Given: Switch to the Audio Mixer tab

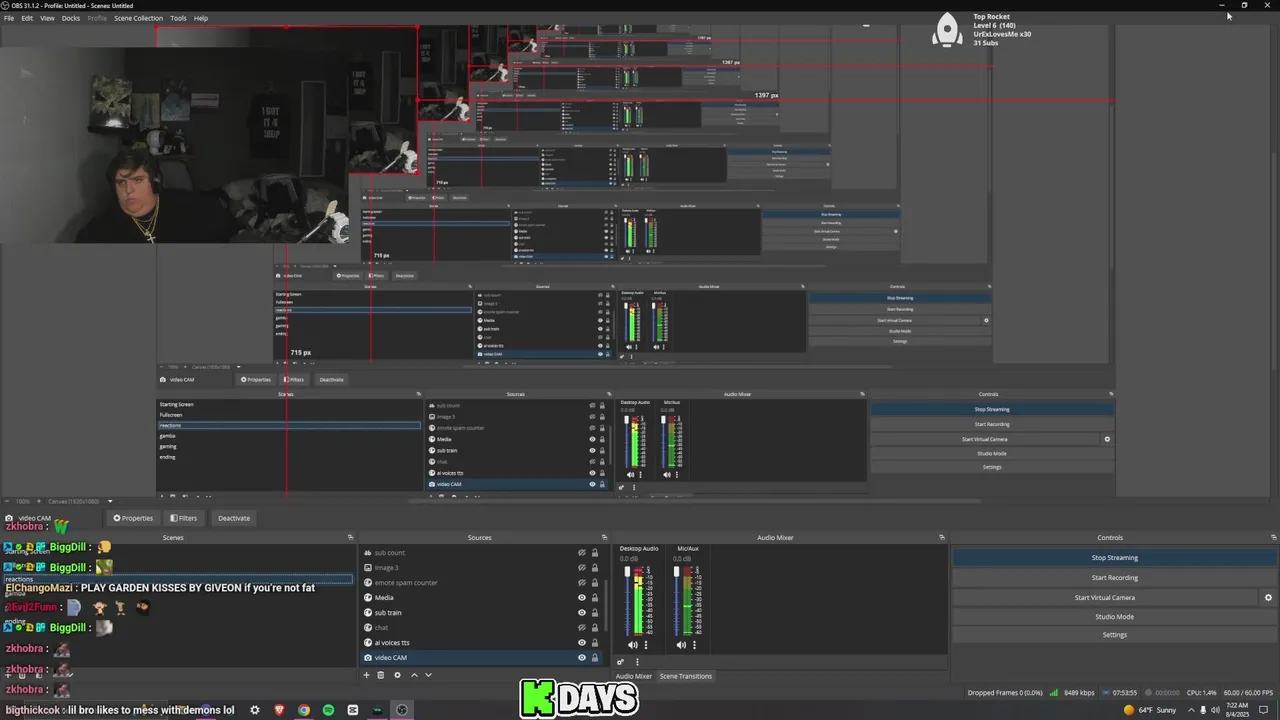Looking at the screenshot, I should (633, 676).
